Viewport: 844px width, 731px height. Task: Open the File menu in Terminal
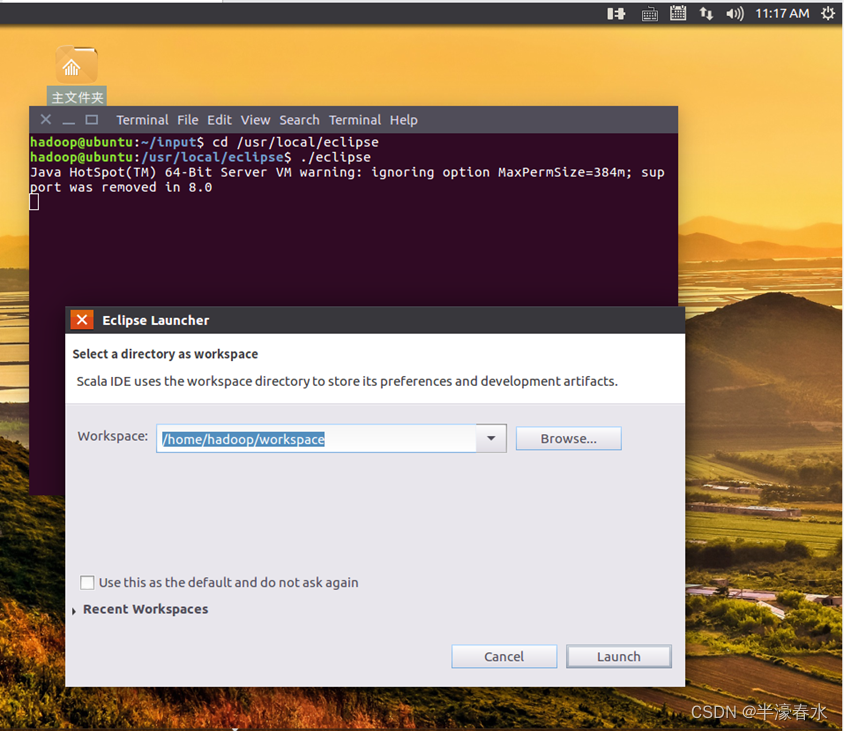point(188,120)
